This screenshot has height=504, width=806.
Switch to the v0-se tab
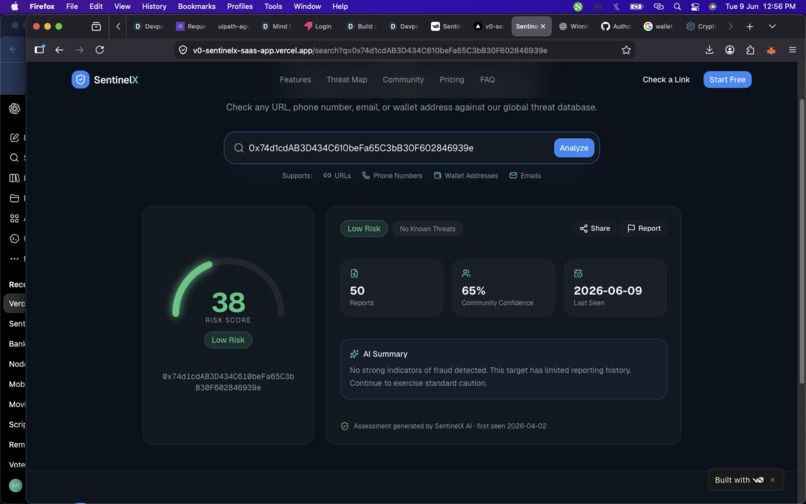point(489,26)
